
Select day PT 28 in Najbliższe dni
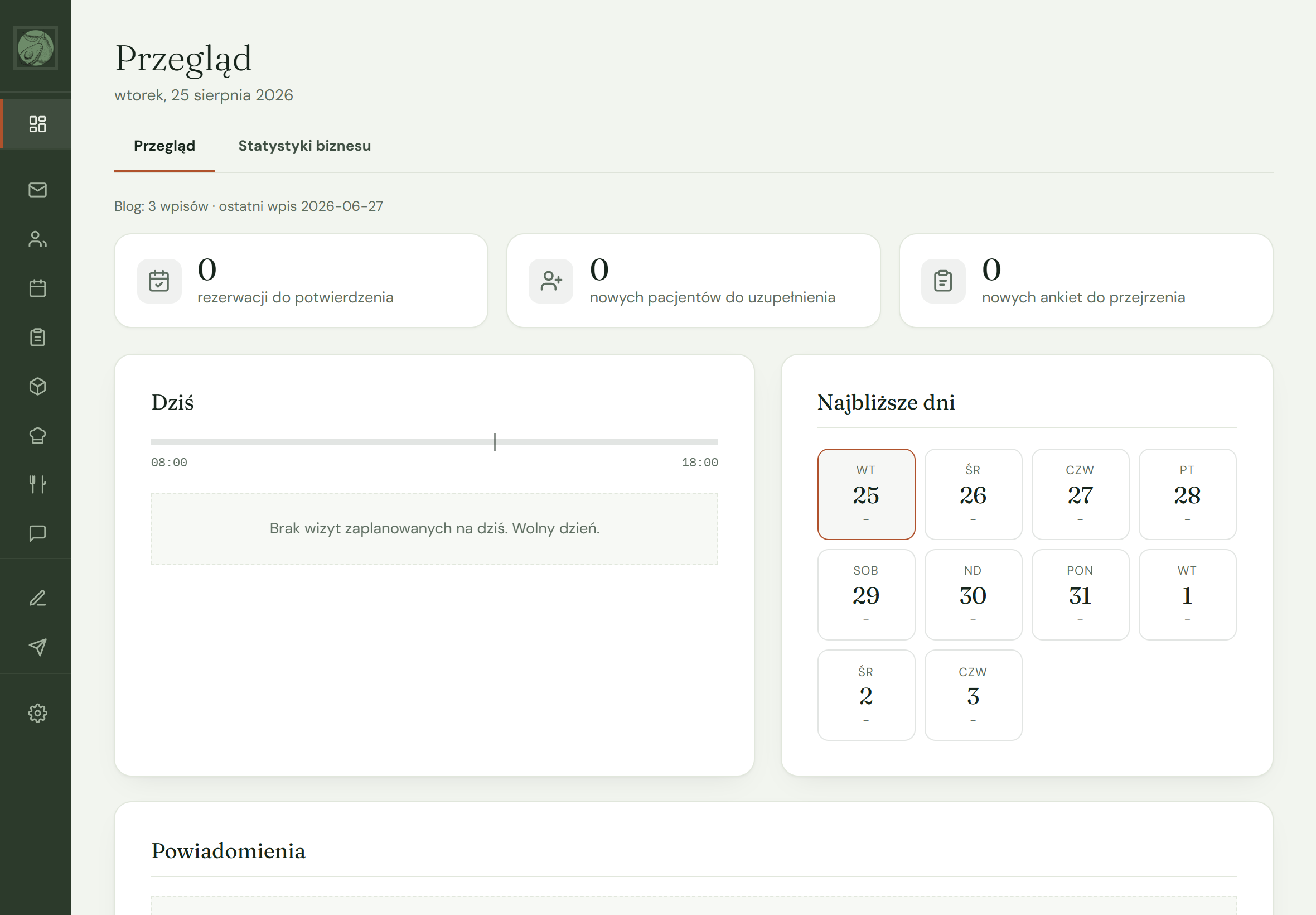tap(1188, 494)
